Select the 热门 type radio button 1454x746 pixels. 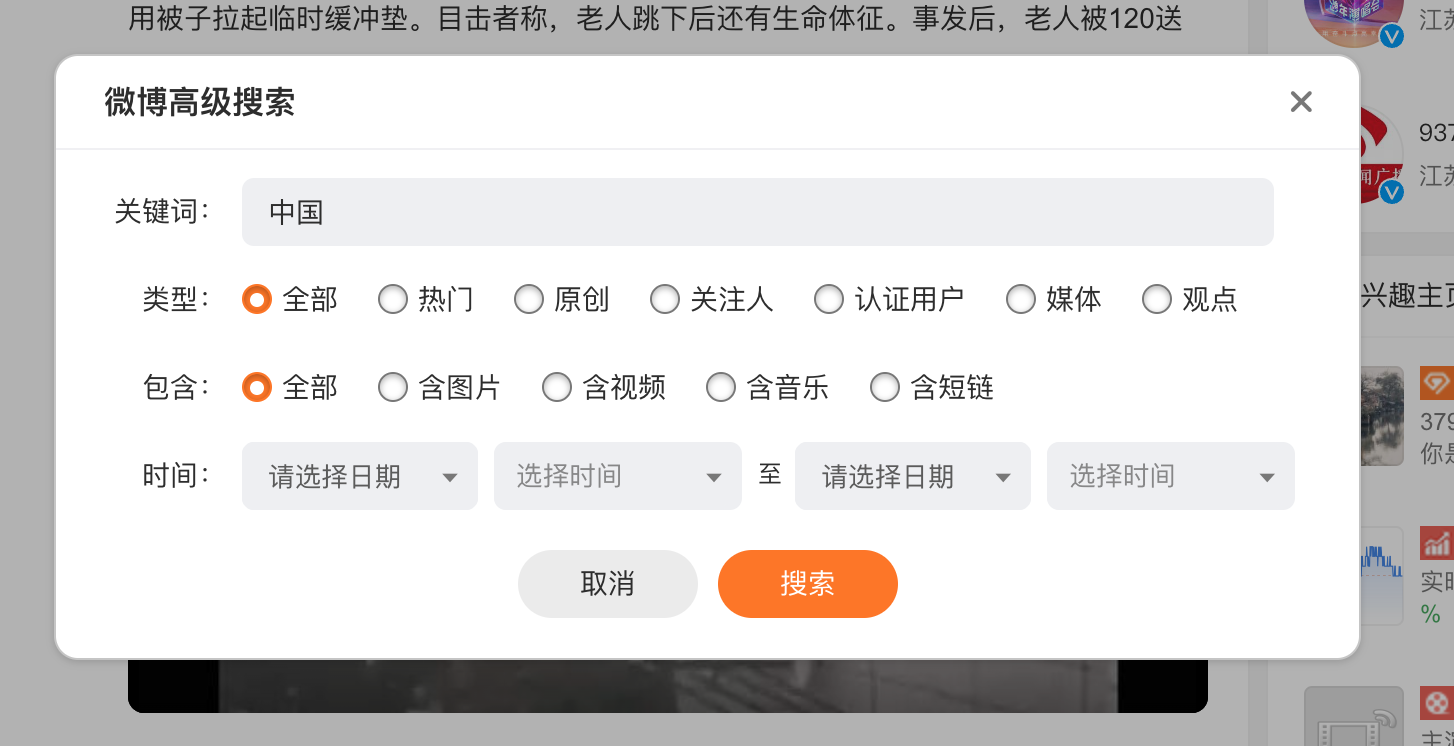(393, 299)
